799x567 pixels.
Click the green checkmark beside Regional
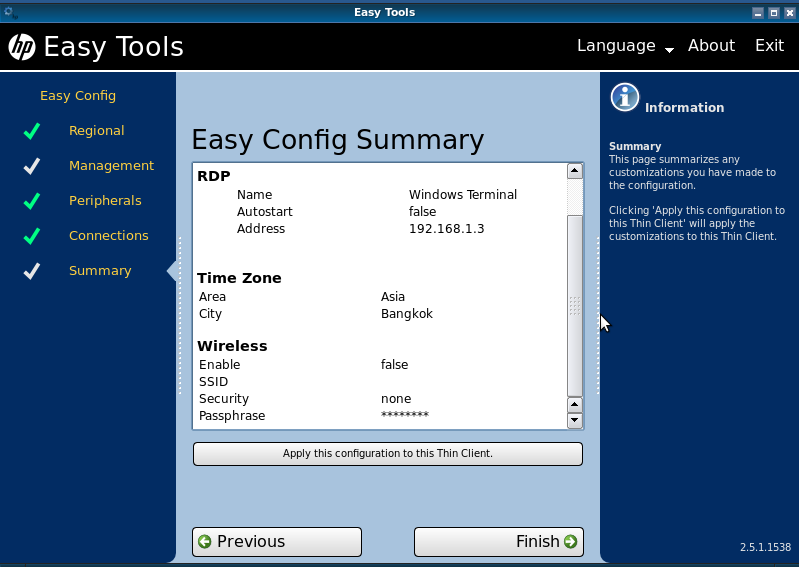[32, 131]
